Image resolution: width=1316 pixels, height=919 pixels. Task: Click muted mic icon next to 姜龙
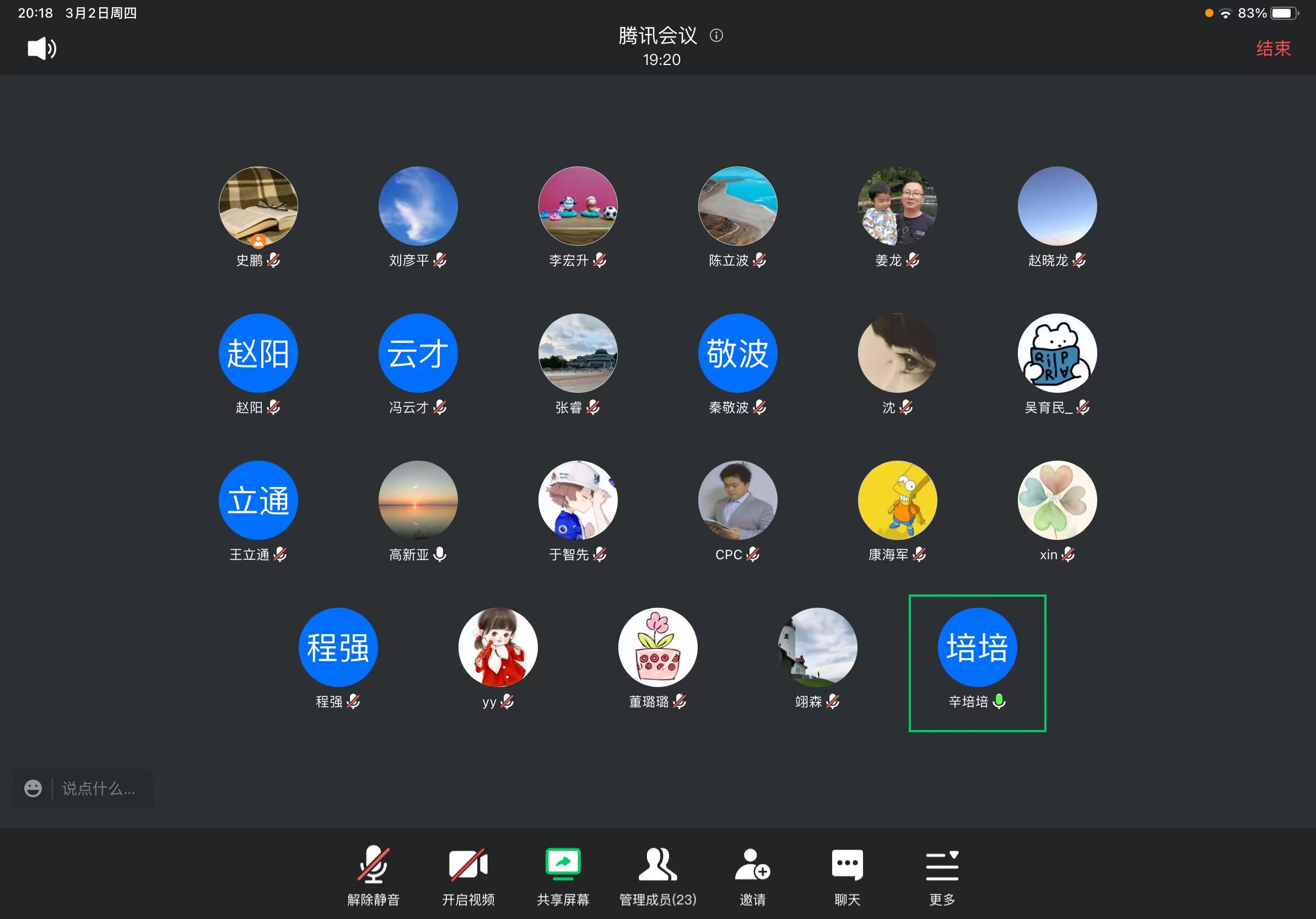[x=913, y=260]
